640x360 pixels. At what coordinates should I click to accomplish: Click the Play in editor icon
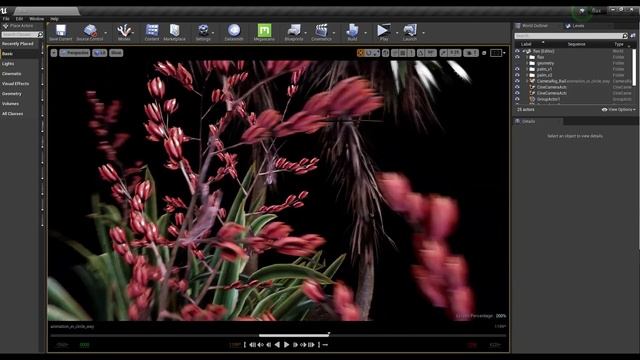(x=383, y=30)
